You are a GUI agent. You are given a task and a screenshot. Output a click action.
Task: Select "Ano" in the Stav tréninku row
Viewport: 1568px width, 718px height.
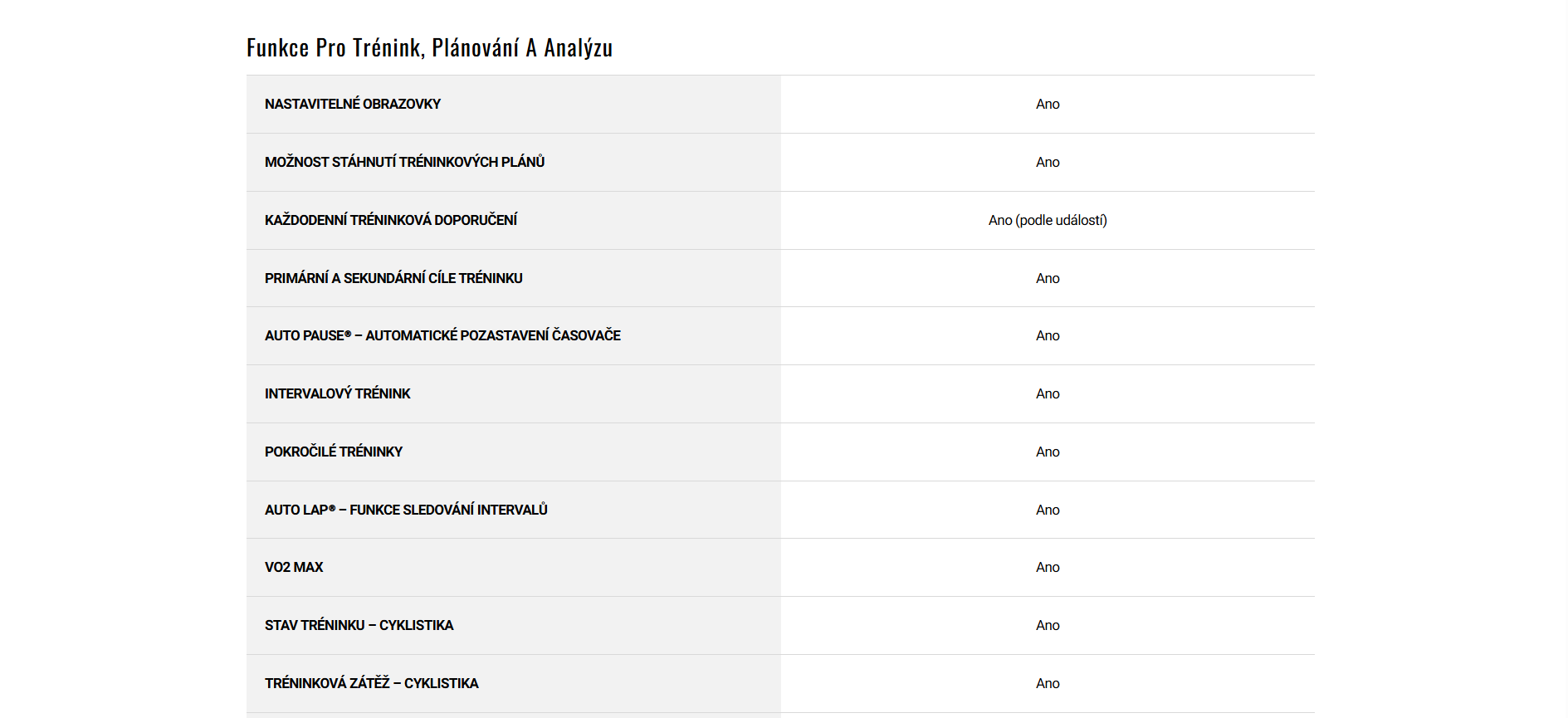click(1048, 626)
